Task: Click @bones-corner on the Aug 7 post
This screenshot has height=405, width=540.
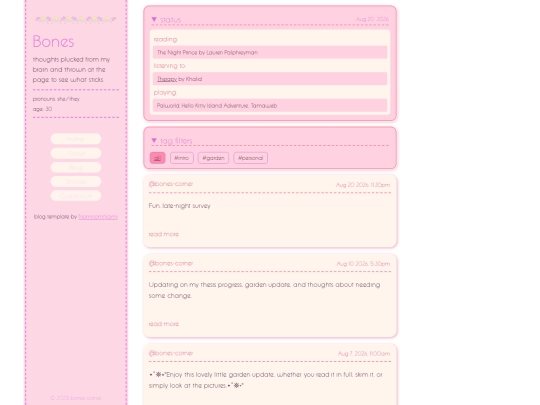Action: coord(171,353)
